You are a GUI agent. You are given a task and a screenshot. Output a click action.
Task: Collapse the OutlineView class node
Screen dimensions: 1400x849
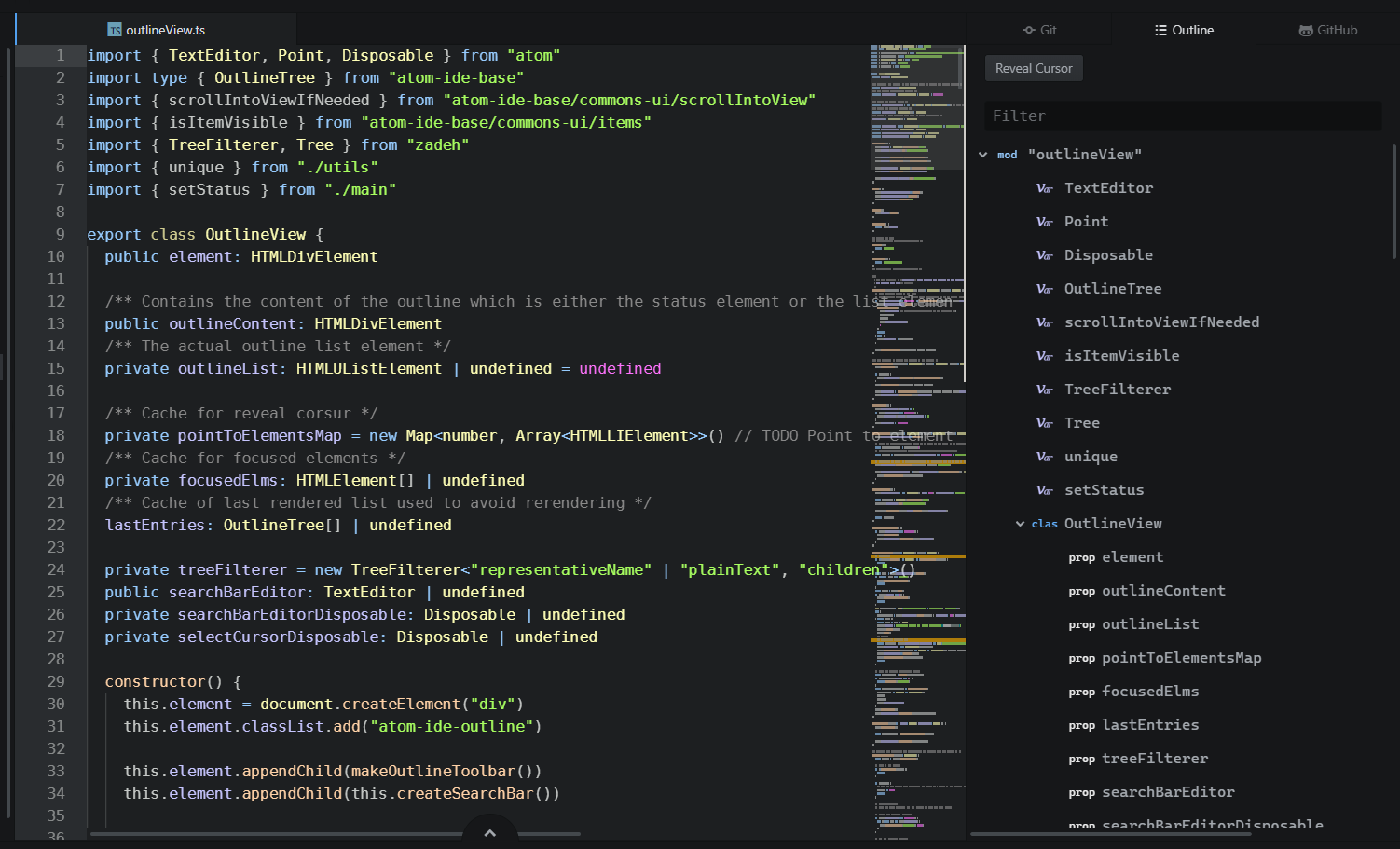click(1021, 524)
